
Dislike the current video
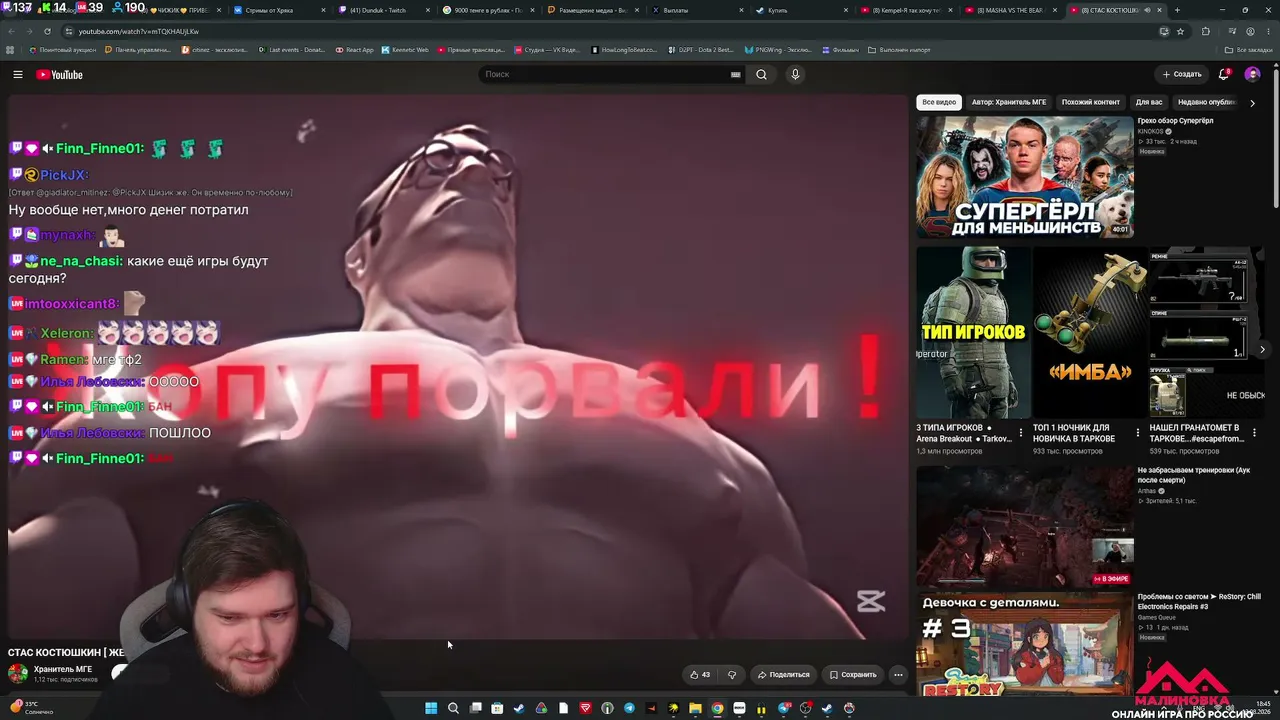coord(731,675)
